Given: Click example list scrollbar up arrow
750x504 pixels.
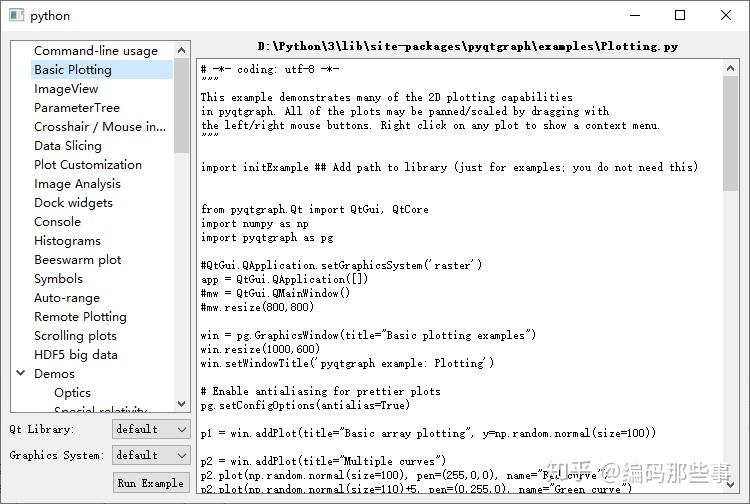Looking at the screenshot, I should (181, 50).
